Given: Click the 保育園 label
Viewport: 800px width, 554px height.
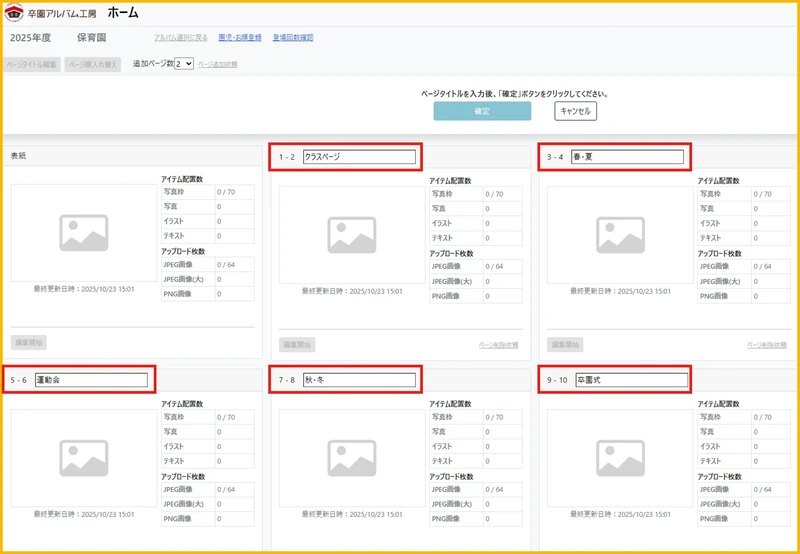Looking at the screenshot, I should coord(92,38).
